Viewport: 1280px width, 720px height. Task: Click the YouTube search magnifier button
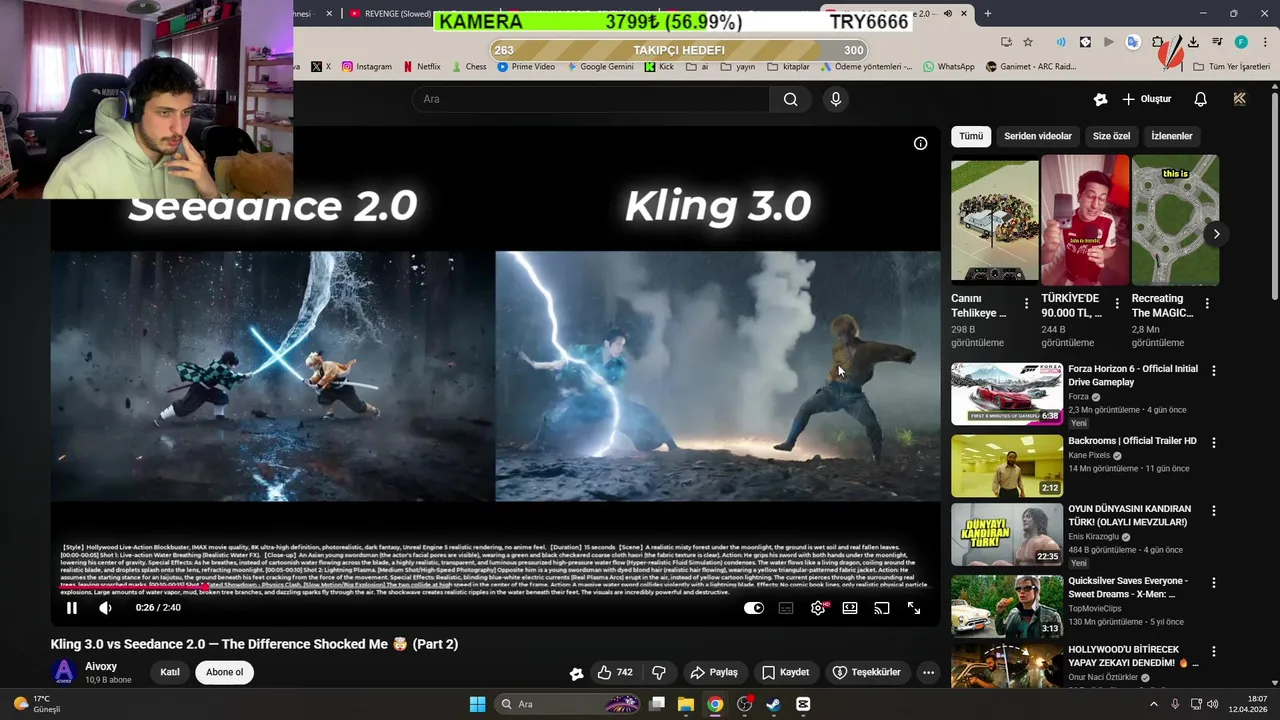coord(790,99)
